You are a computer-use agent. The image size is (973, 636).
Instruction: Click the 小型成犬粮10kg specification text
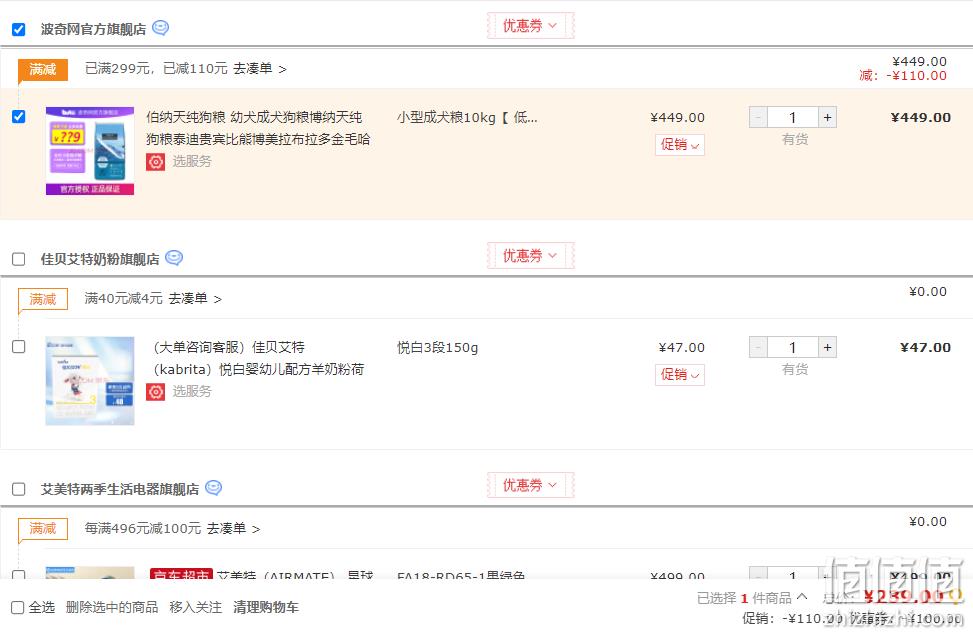[x=467, y=117]
